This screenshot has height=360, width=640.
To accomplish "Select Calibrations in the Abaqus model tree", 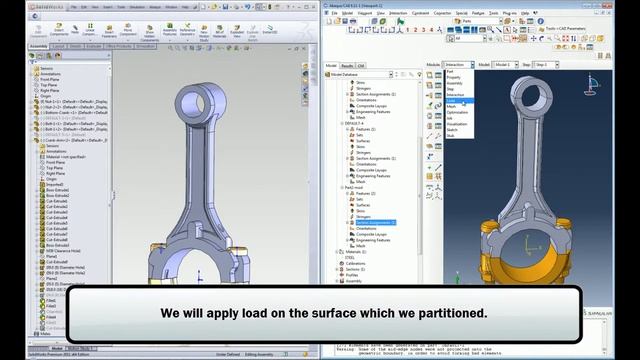I will [355, 264].
